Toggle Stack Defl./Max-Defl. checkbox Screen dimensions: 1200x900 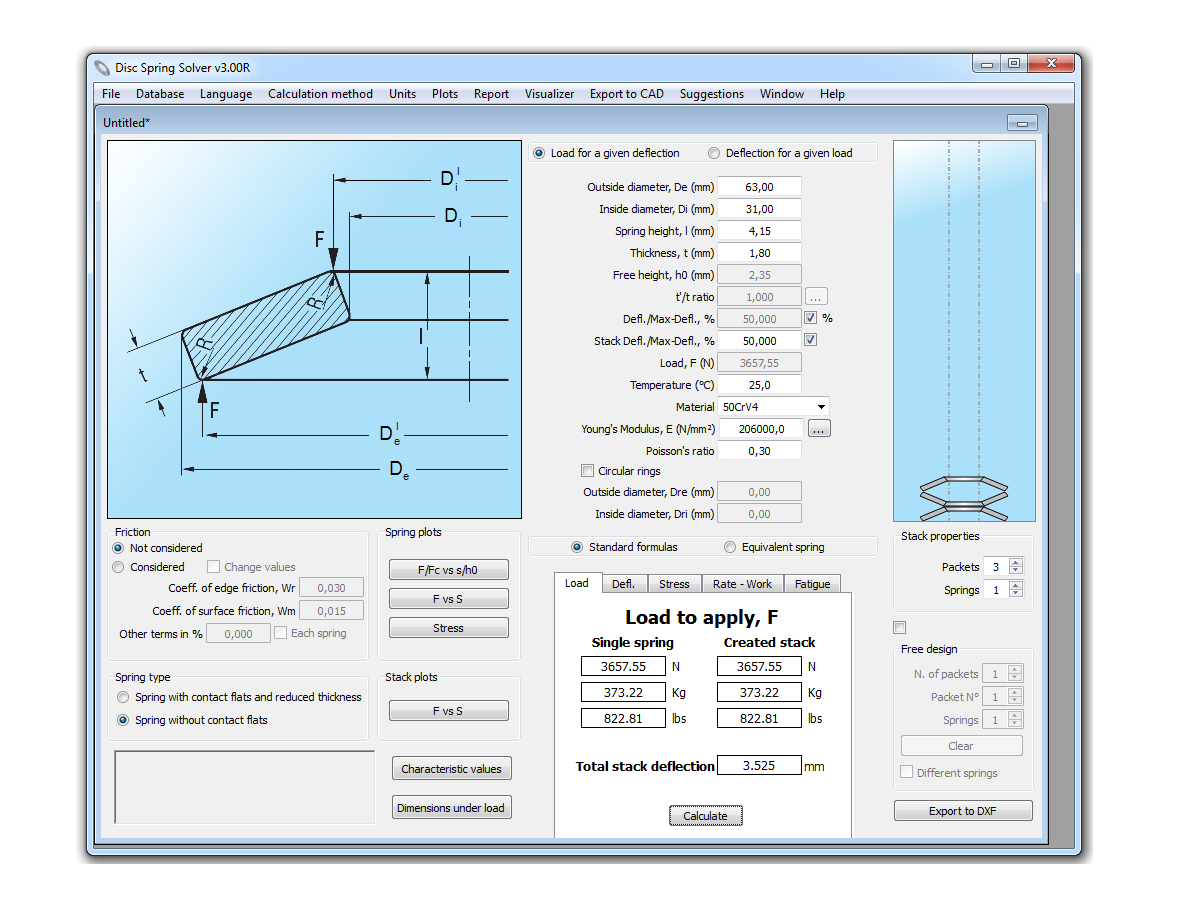[811, 341]
